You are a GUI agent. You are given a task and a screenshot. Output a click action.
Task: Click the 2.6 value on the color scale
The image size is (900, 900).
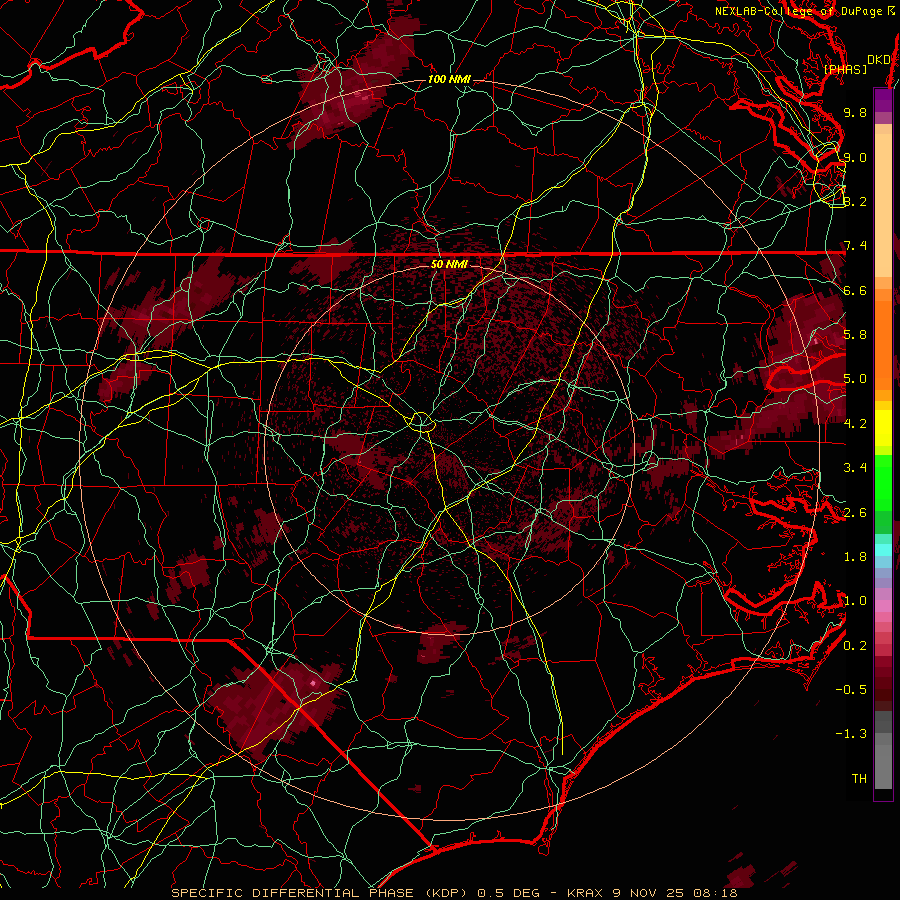[855, 513]
